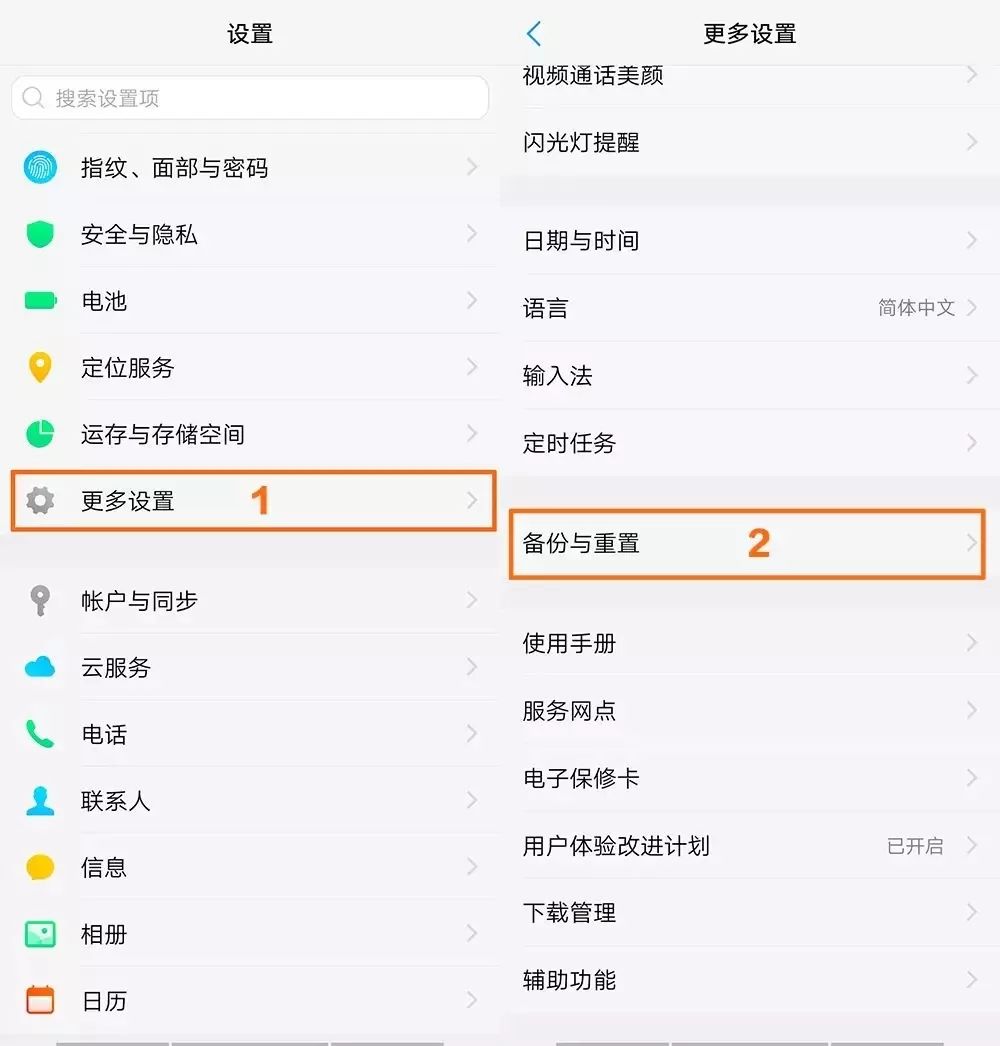Tap the contacts person icon beside 联系人

[x=39, y=800]
